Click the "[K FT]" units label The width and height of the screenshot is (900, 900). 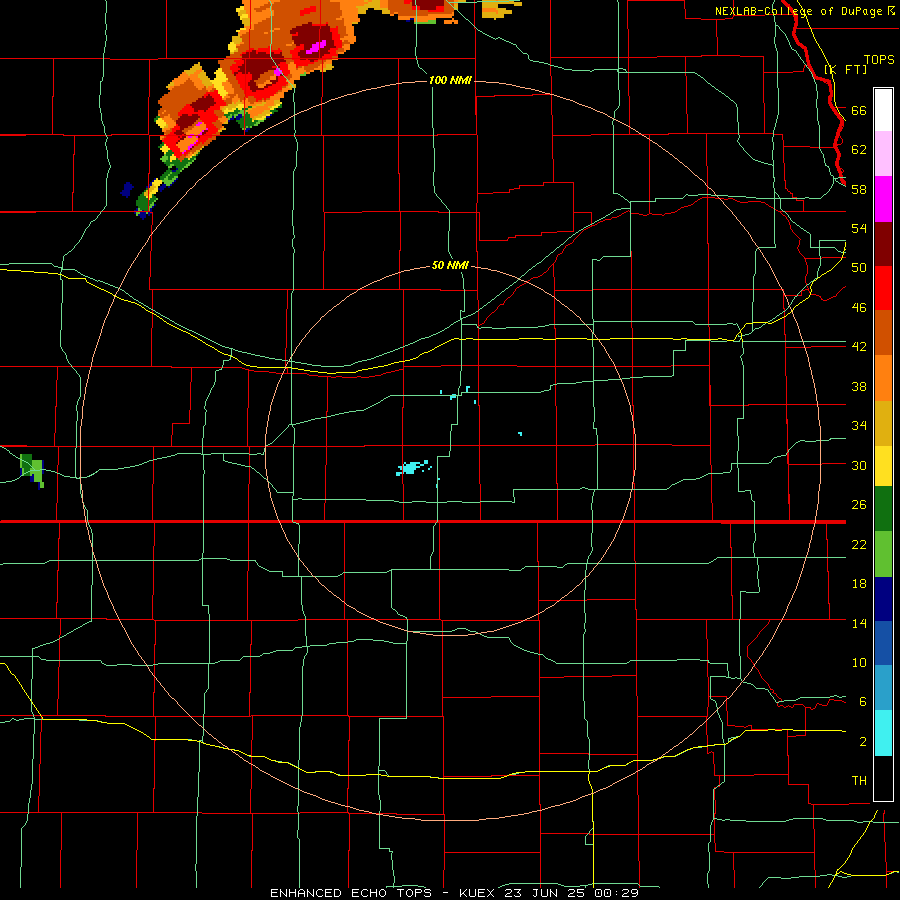tap(845, 70)
